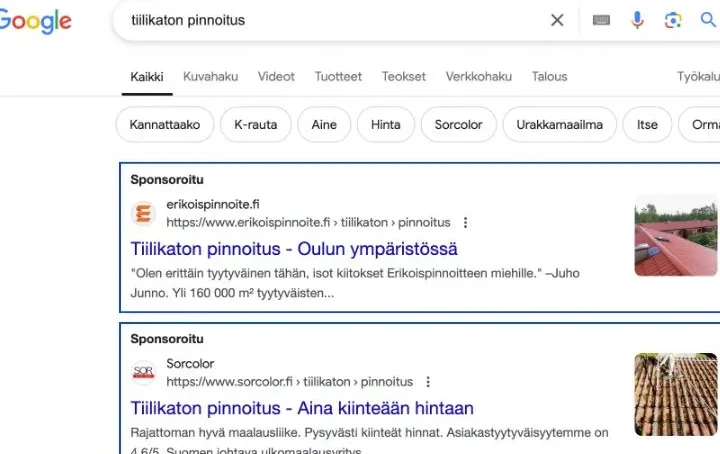The image size is (720, 454).
Task: Switch to the Kuvahaku tab
Action: 210,77
